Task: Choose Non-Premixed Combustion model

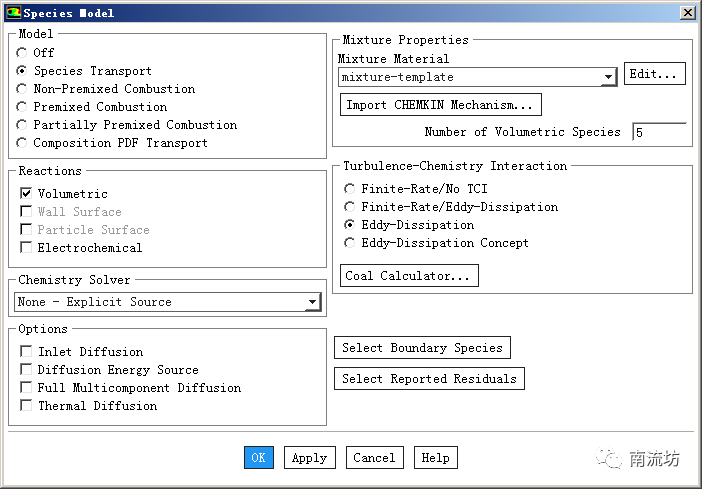Action: click(x=23, y=89)
